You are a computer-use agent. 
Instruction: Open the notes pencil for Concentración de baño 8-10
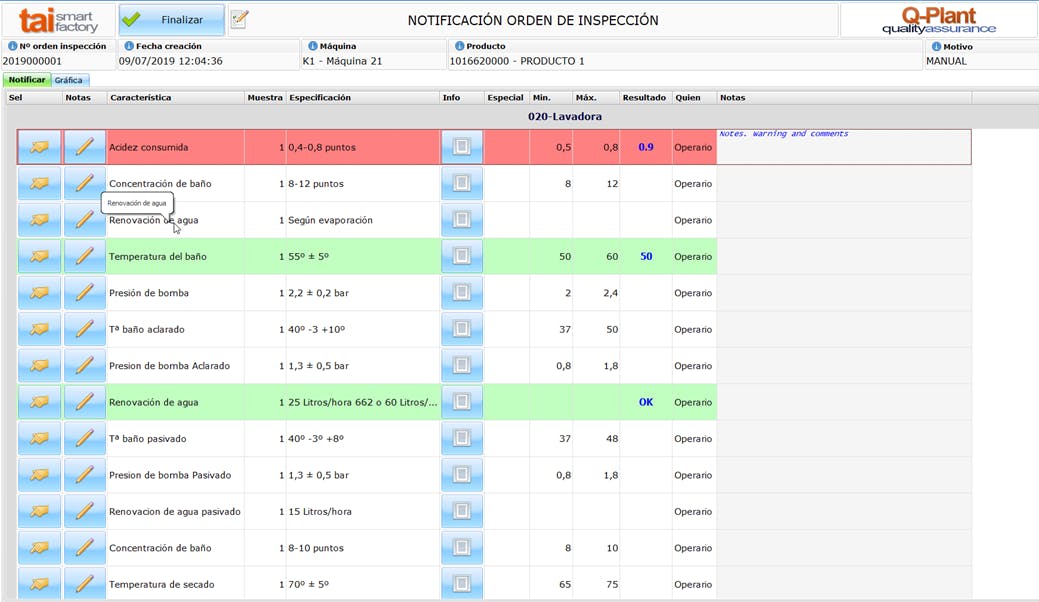[85, 548]
